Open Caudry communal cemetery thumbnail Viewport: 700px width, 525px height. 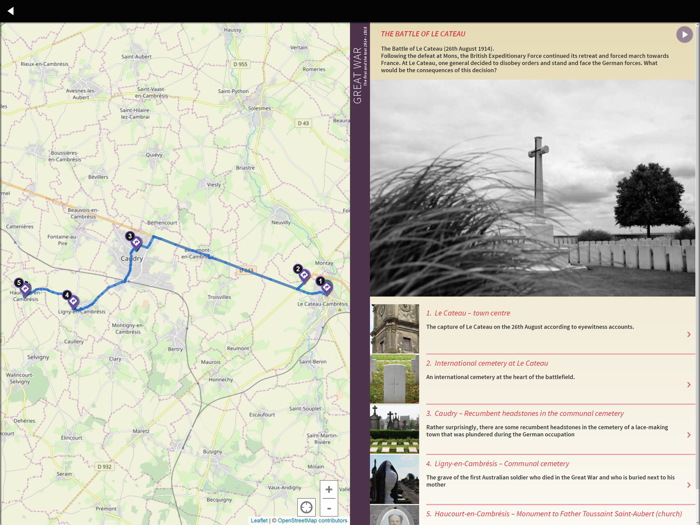[395, 429]
